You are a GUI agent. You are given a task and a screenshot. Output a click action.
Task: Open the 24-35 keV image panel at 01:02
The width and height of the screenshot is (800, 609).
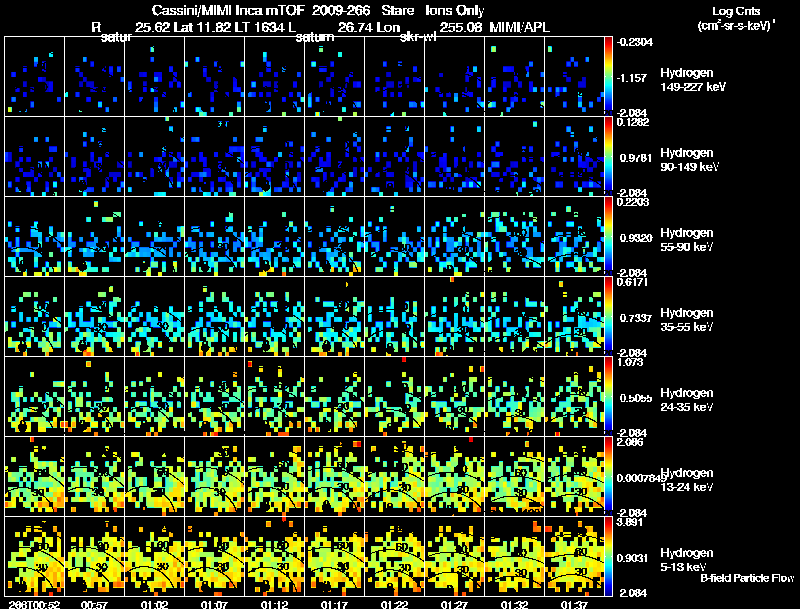point(155,396)
